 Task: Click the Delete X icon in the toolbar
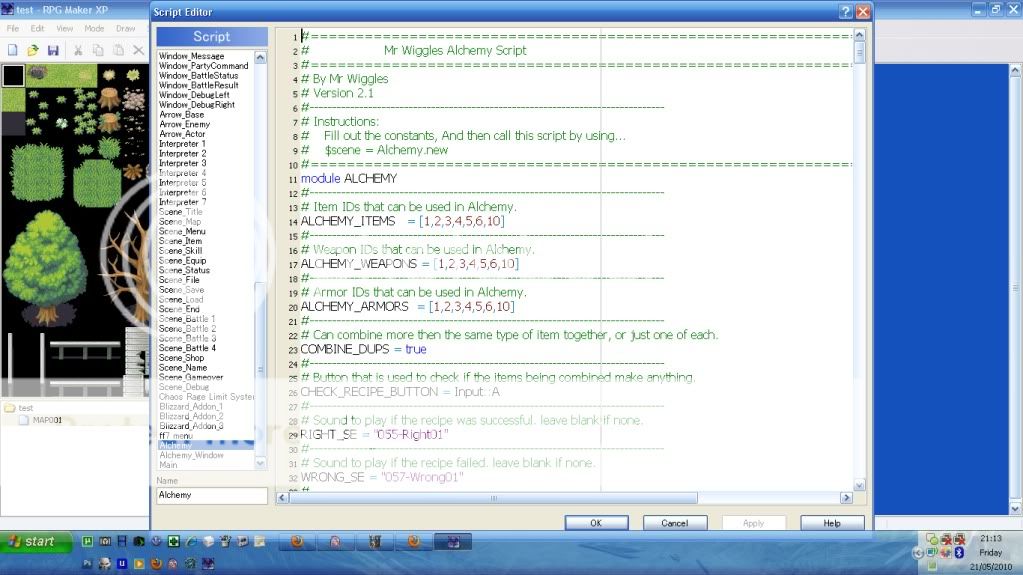click(x=138, y=50)
